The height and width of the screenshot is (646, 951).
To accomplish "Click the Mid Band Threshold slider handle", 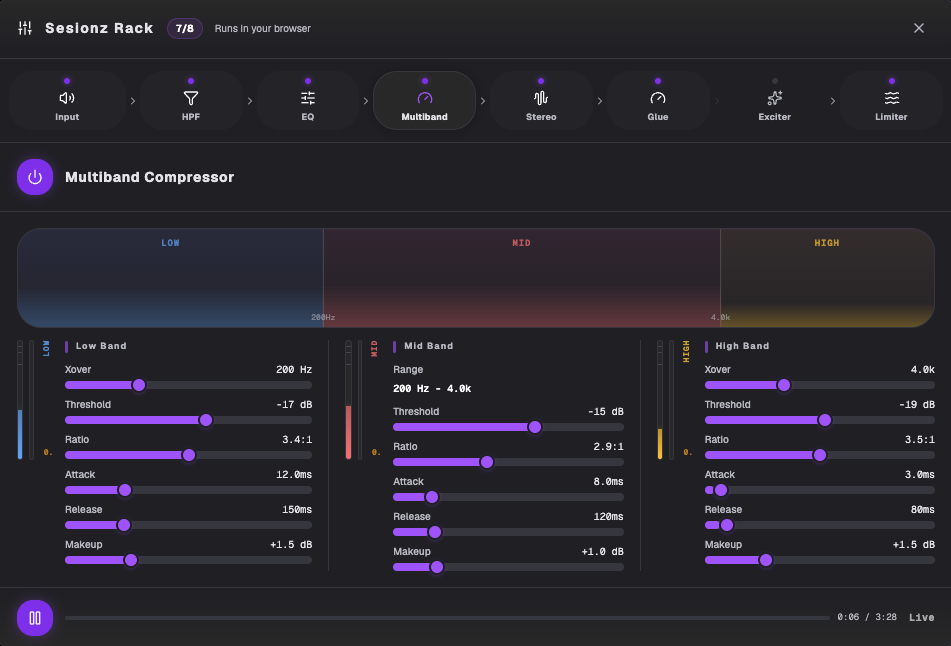I will click(x=534, y=427).
